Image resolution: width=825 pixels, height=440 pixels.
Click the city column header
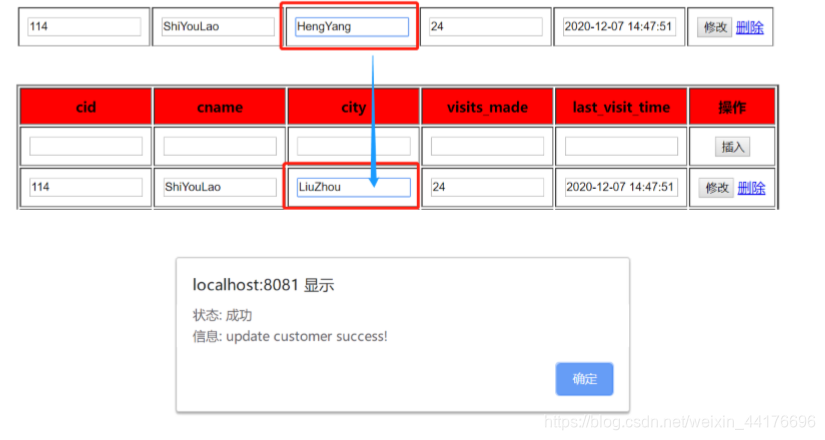click(x=354, y=107)
